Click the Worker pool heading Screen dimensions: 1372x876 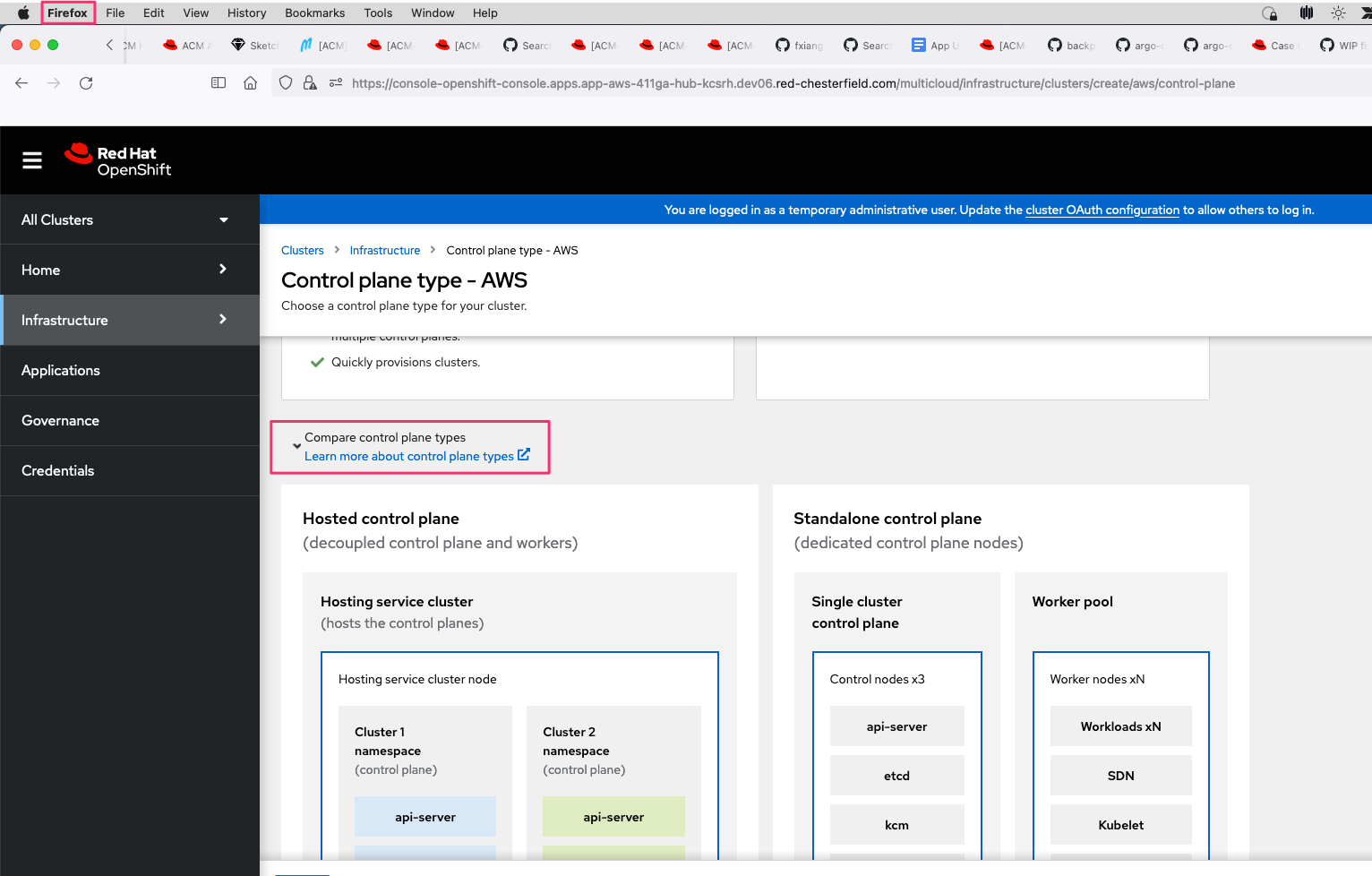coord(1073,602)
